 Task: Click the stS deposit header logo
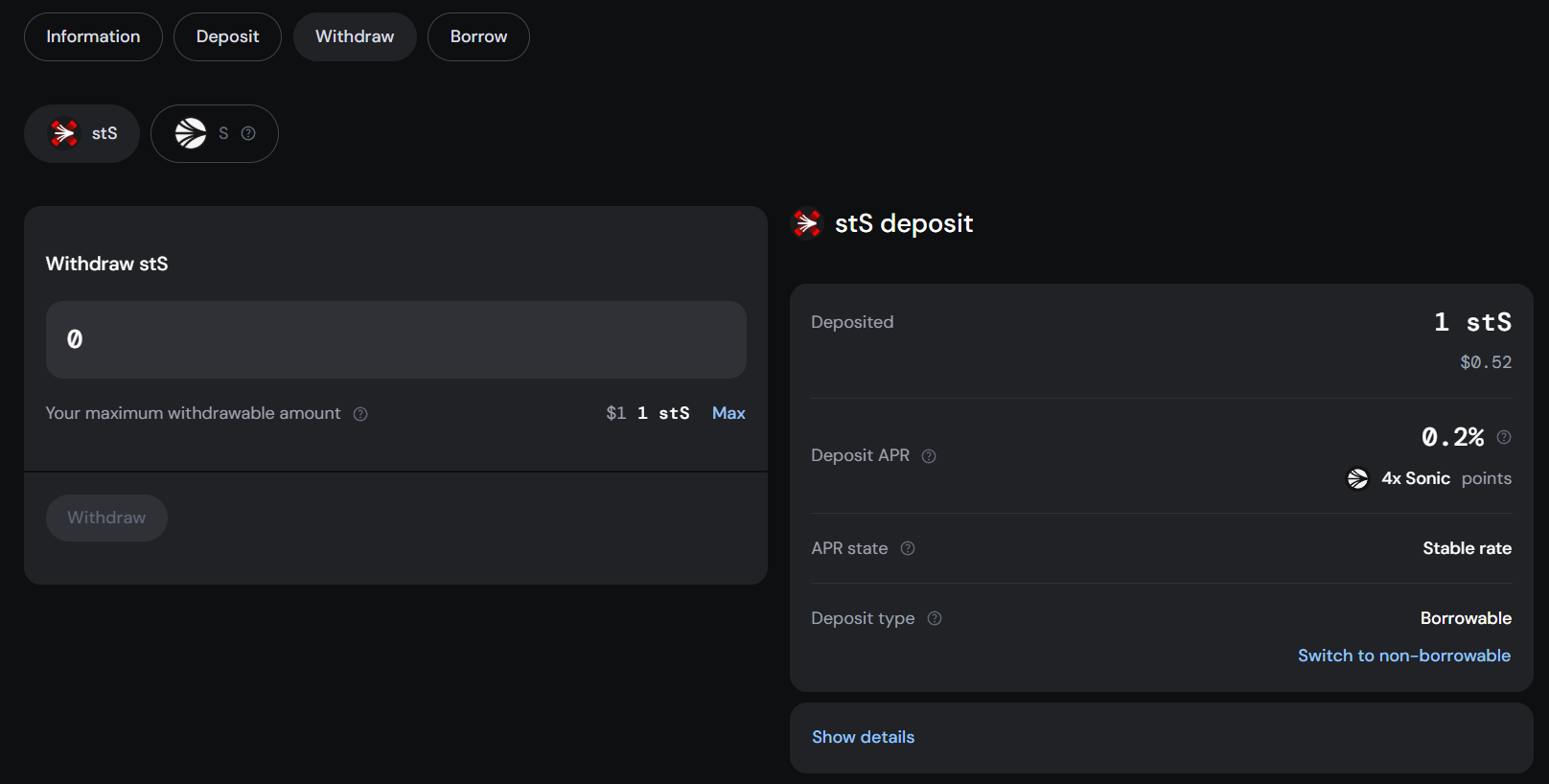[x=807, y=223]
